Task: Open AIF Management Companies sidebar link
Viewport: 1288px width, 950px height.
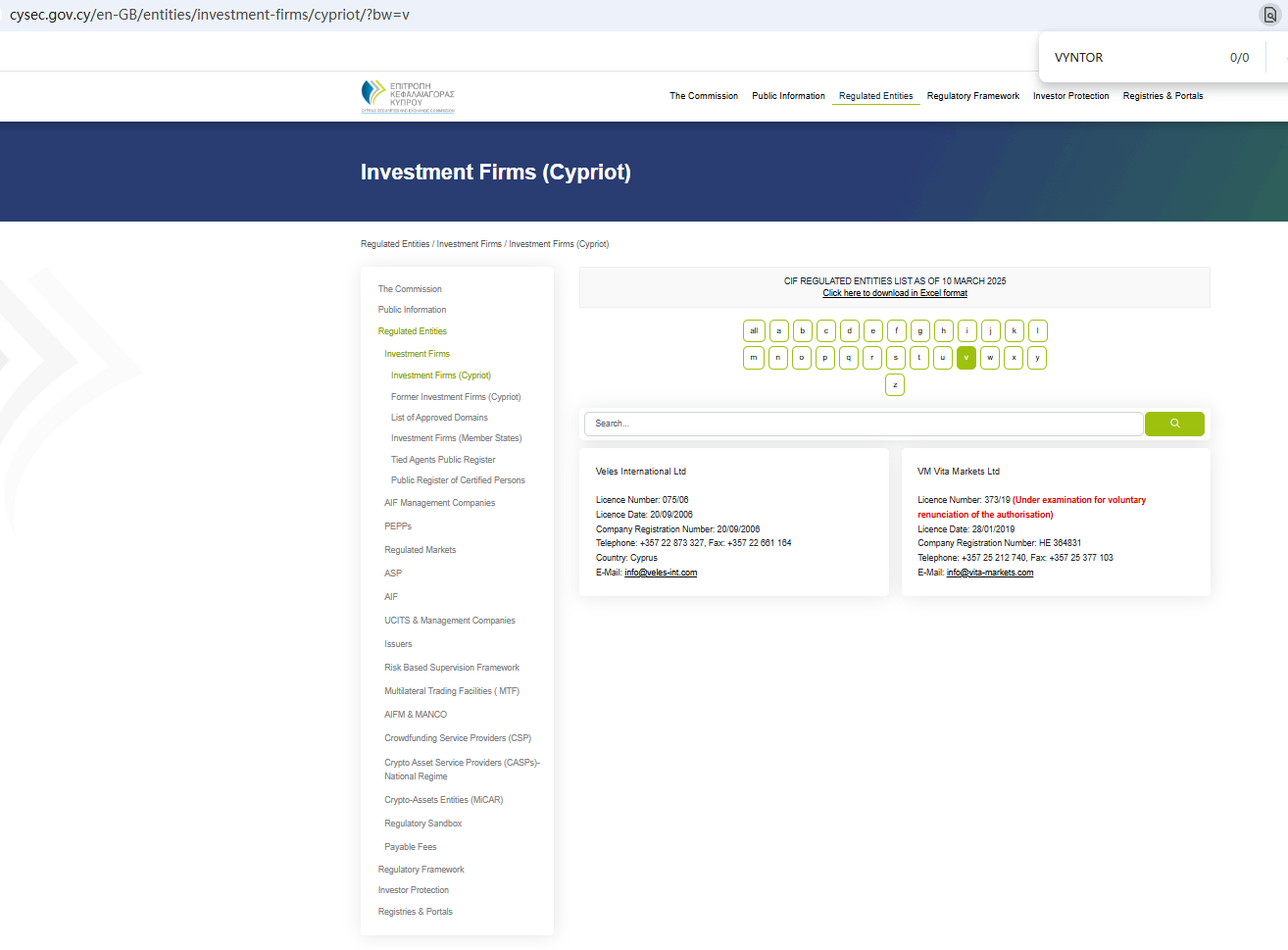Action: tap(439, 503)
